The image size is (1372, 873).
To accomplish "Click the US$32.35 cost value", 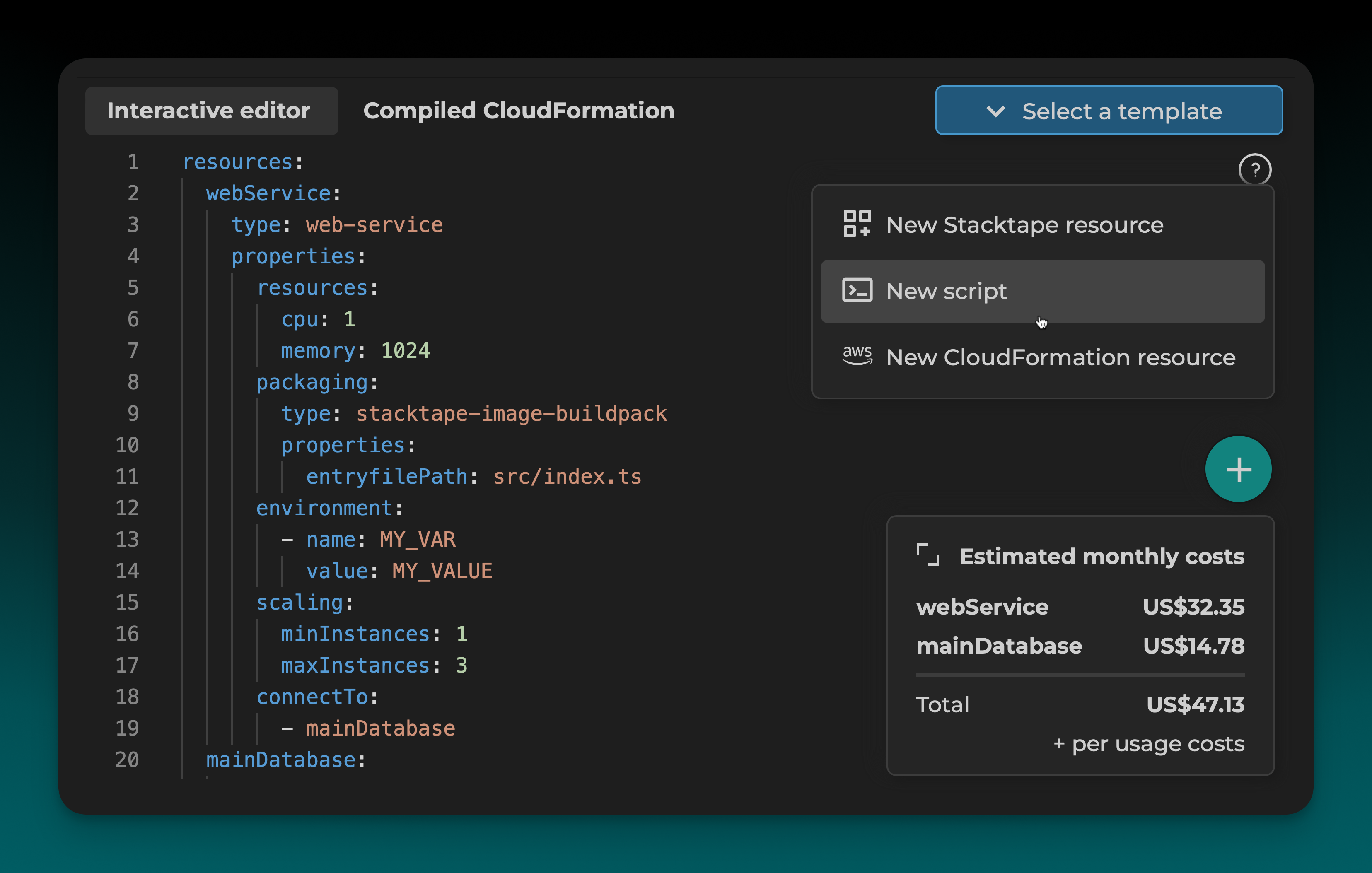I will pos(1193,607).
